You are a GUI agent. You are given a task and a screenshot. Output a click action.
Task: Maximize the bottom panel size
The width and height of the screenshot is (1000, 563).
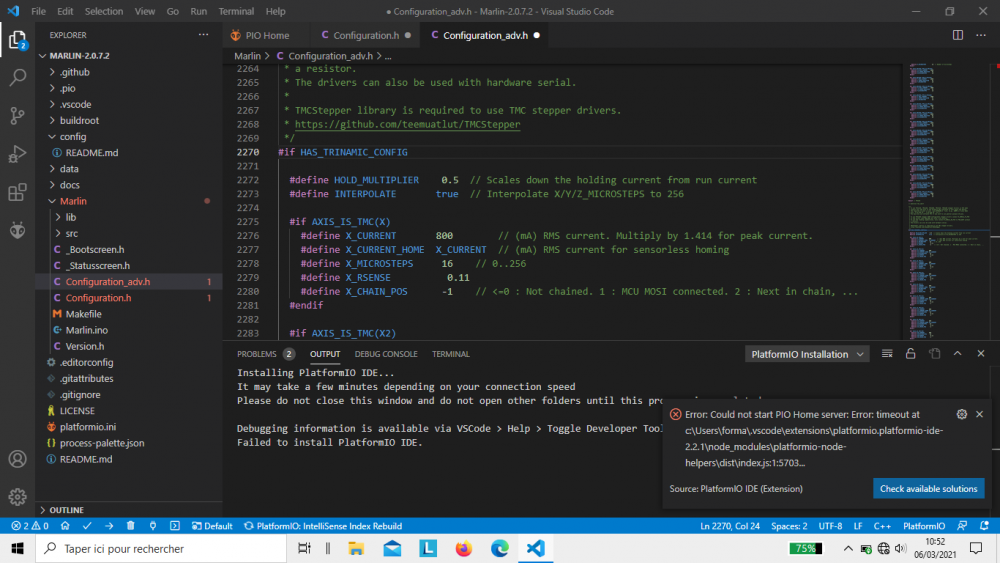point(957,354)
